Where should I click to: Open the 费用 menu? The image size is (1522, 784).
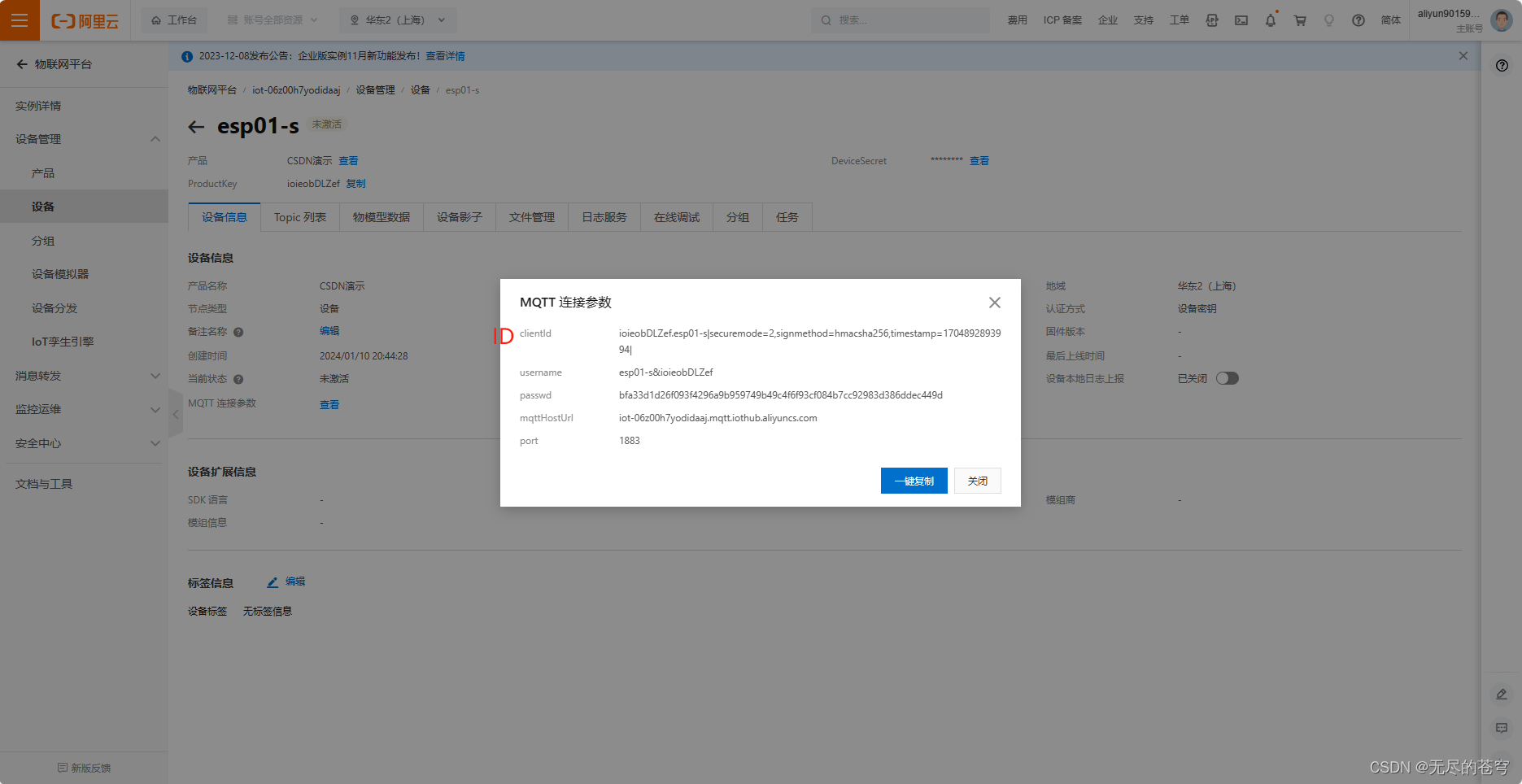1017,20
